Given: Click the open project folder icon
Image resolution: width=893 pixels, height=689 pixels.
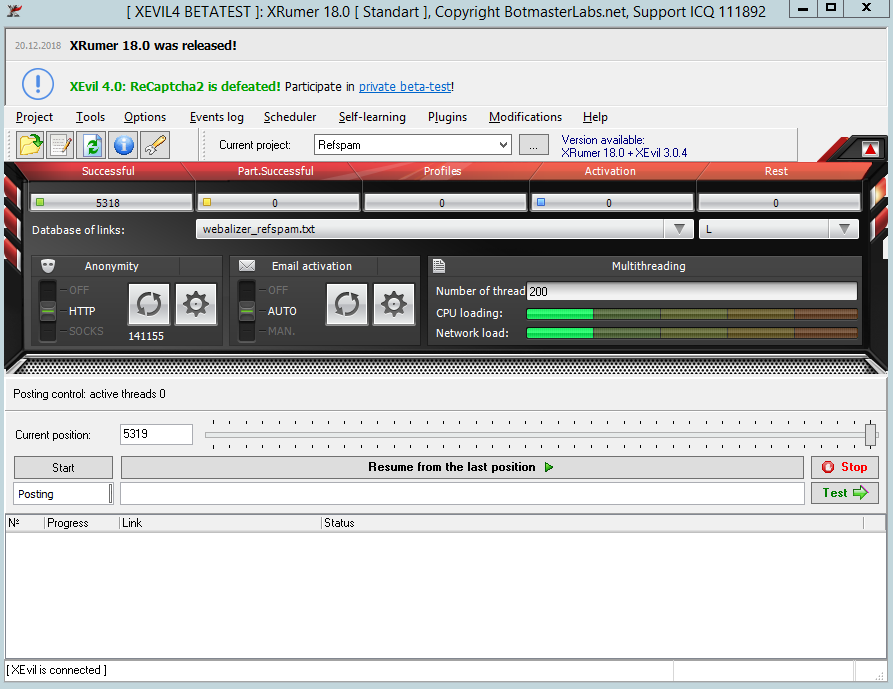Looking at the screenshot, I should (30, 145).
